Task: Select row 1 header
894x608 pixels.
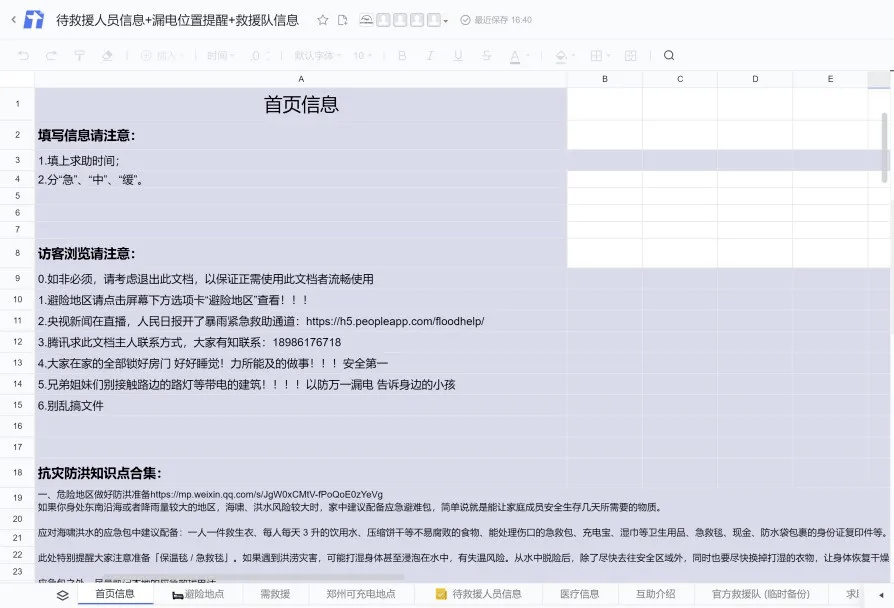Action: pyautogui.click(x=17, y=104)
